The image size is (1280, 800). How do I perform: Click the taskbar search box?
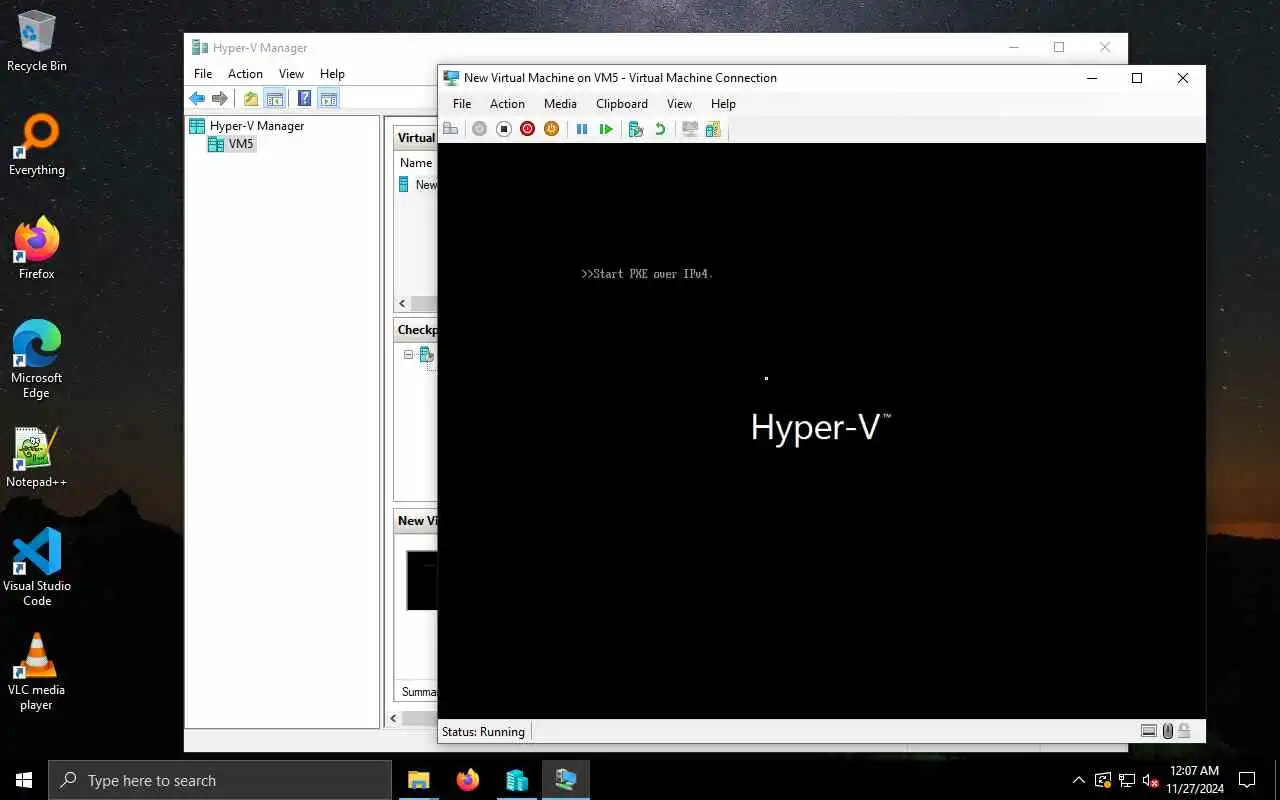(x=219, y=780)
